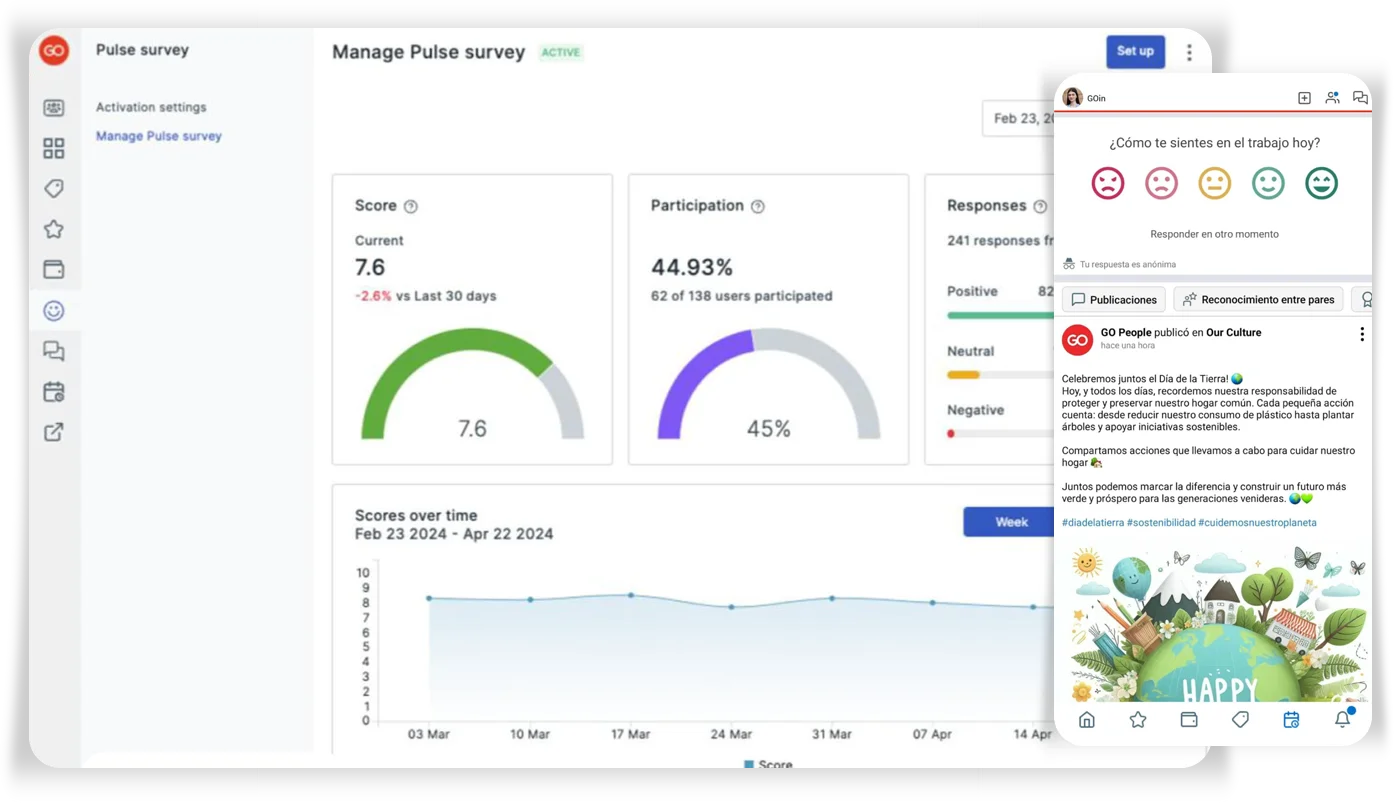Click the "Tu respuesta es anónima" notice

tap(1119, 264)
